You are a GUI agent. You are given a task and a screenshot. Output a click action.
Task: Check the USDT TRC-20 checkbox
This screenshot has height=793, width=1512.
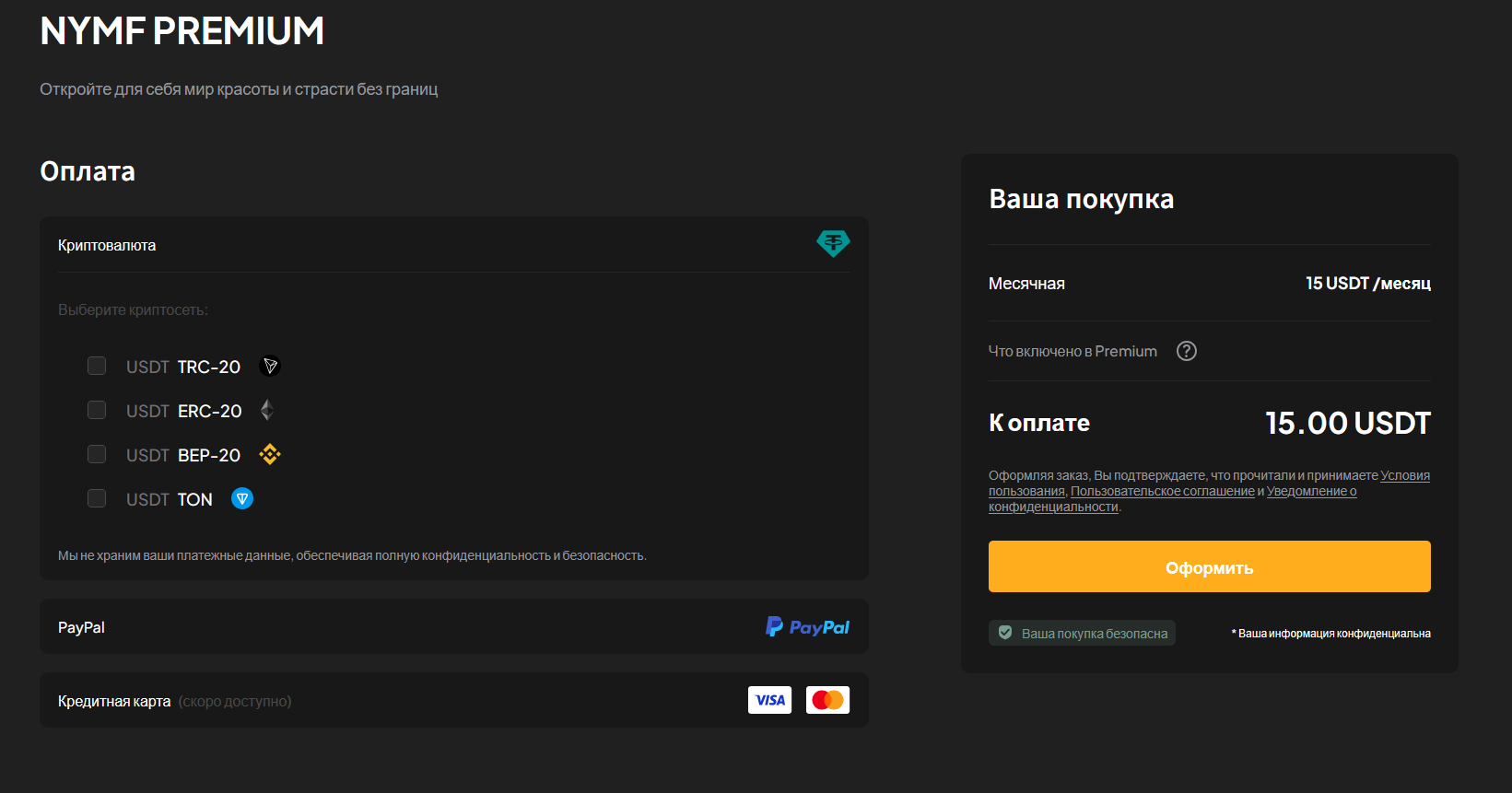coord(97,366)
